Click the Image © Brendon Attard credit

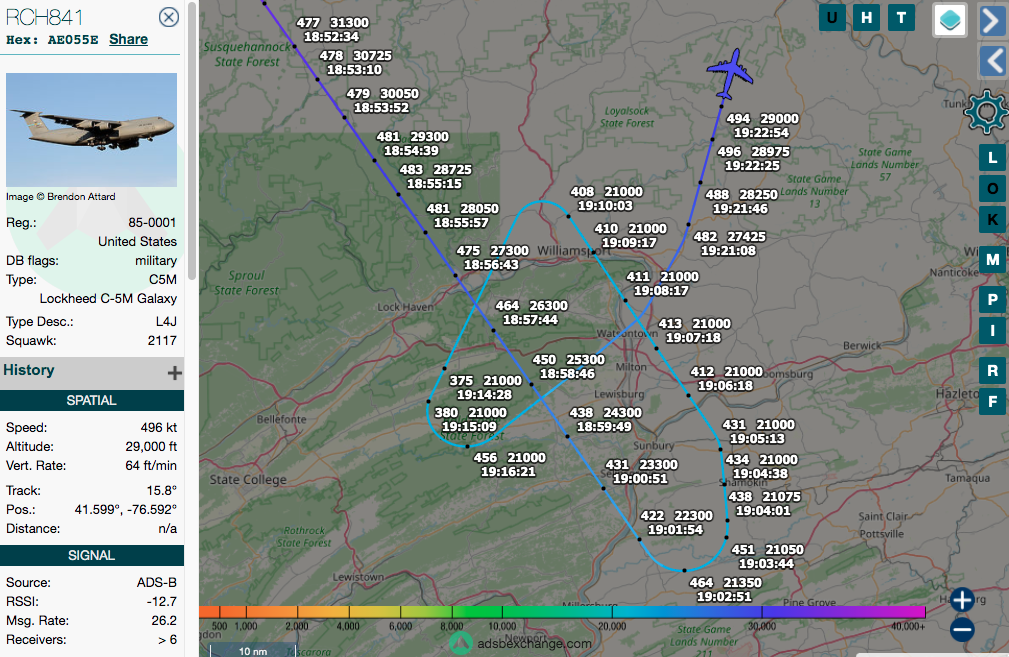[x=60, y=197]
